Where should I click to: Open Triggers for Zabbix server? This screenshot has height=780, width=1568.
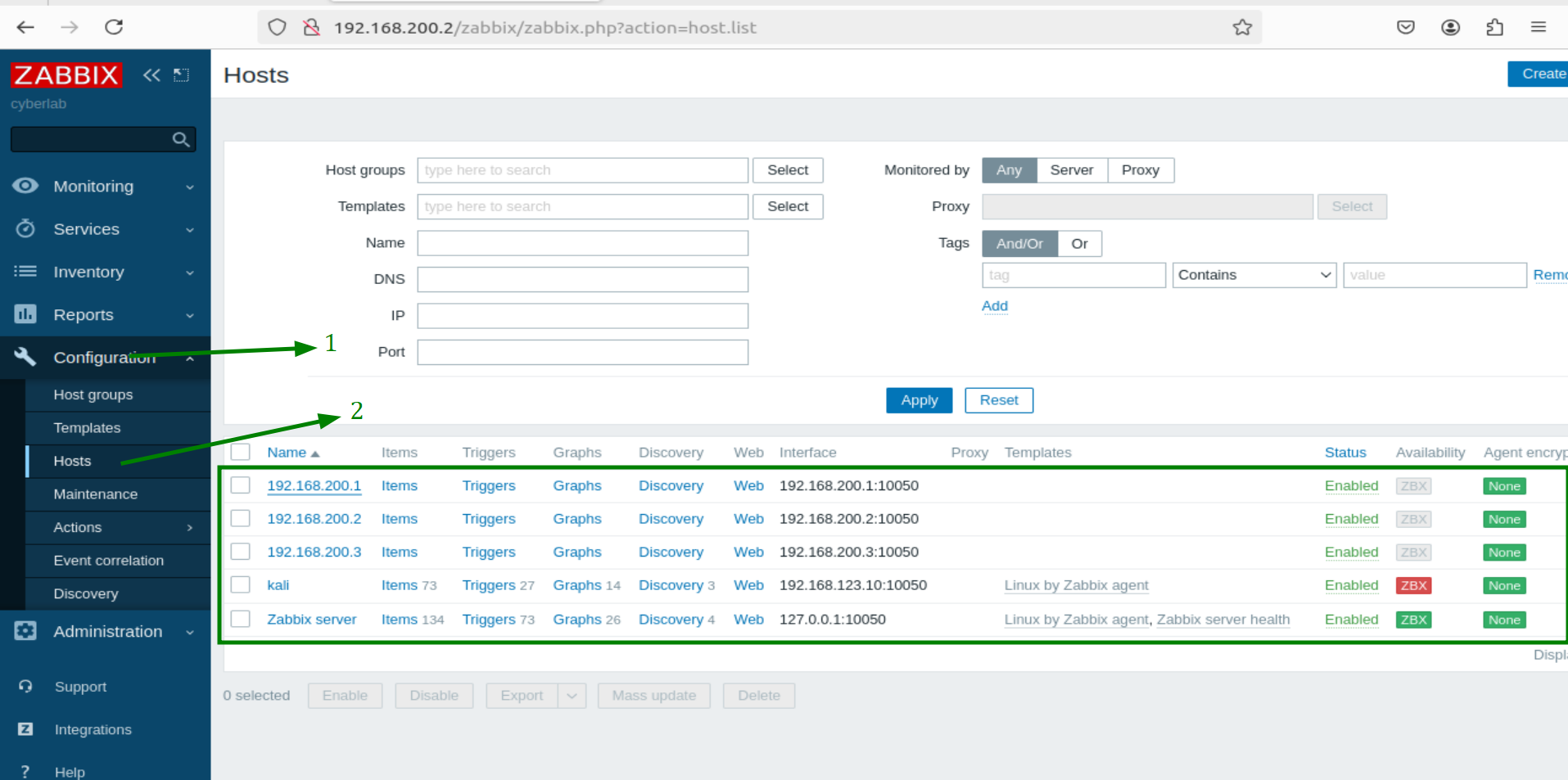point(489,620)
